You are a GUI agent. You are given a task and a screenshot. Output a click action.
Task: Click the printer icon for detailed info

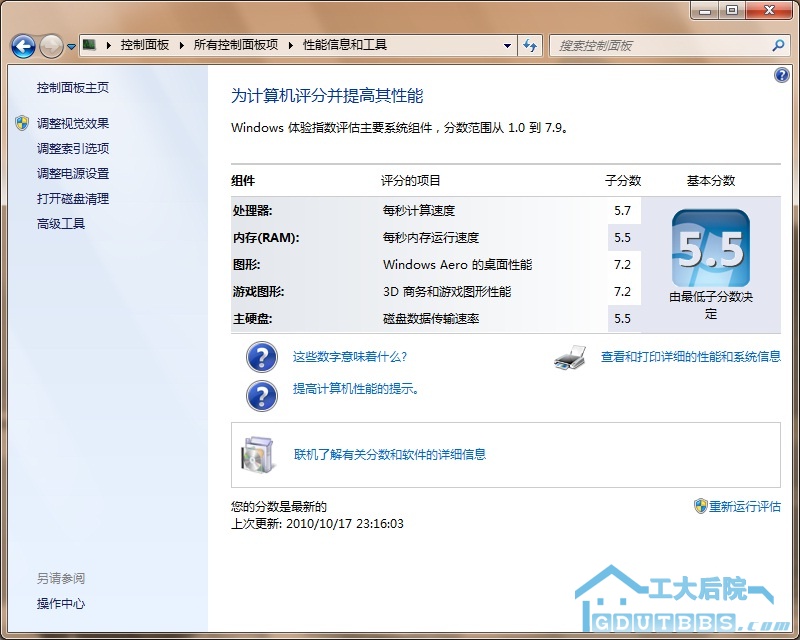click(x=569, y=357)
